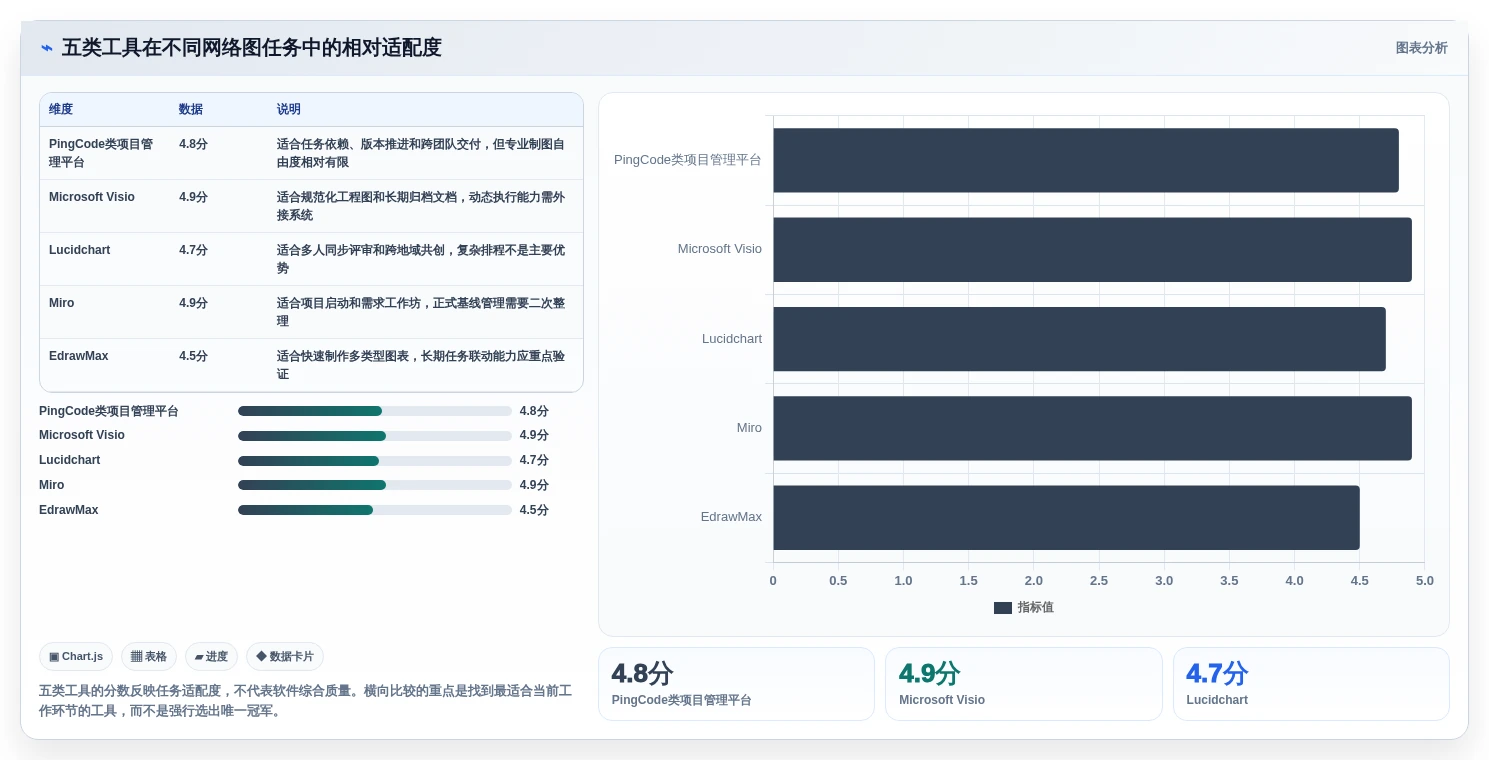This screenshot has width=1489, height=760.
Task: Open the 4.9分 Microsoft Visio data card
Action: click(x=1023, y=684)
